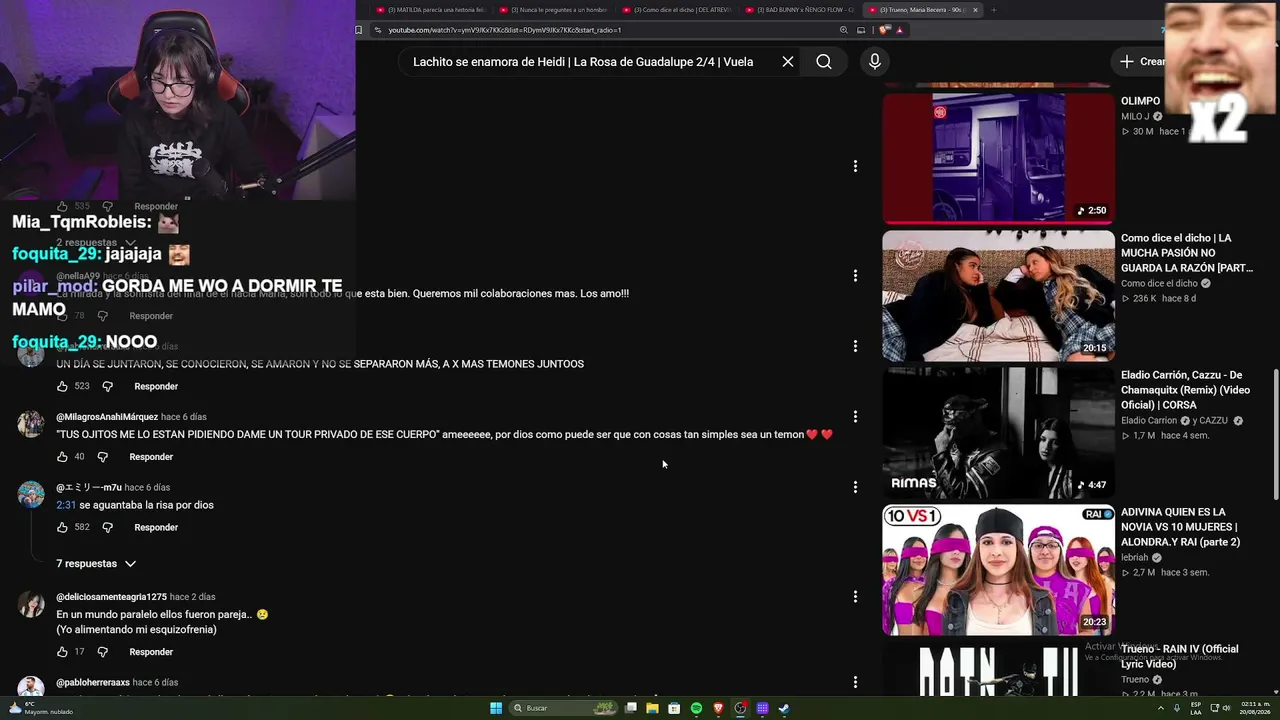Screen dimensions: 1280x720
Task: Start voice search with the microphone
Action: (875, 62)
